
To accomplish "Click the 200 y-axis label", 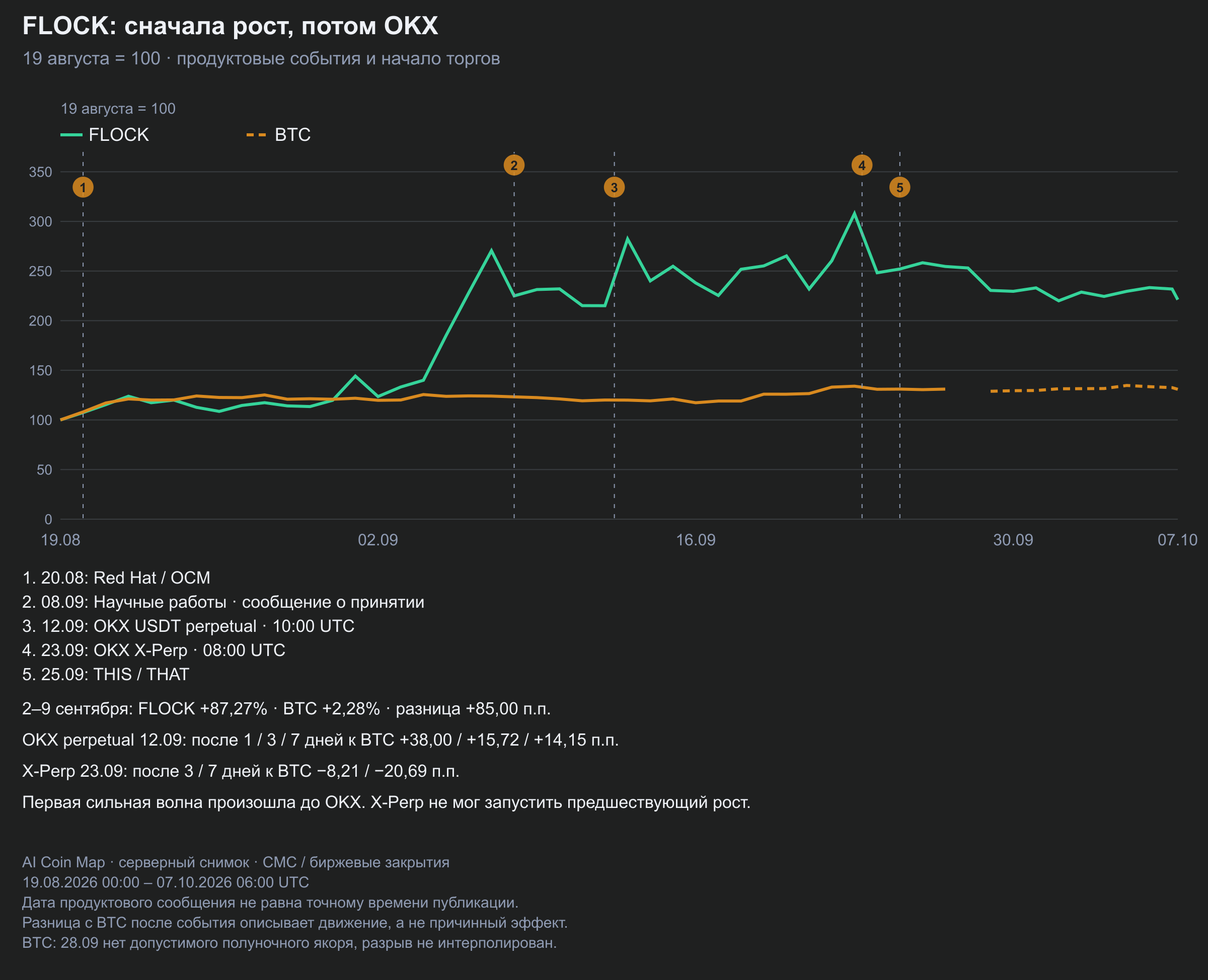I will pos(41,320).
